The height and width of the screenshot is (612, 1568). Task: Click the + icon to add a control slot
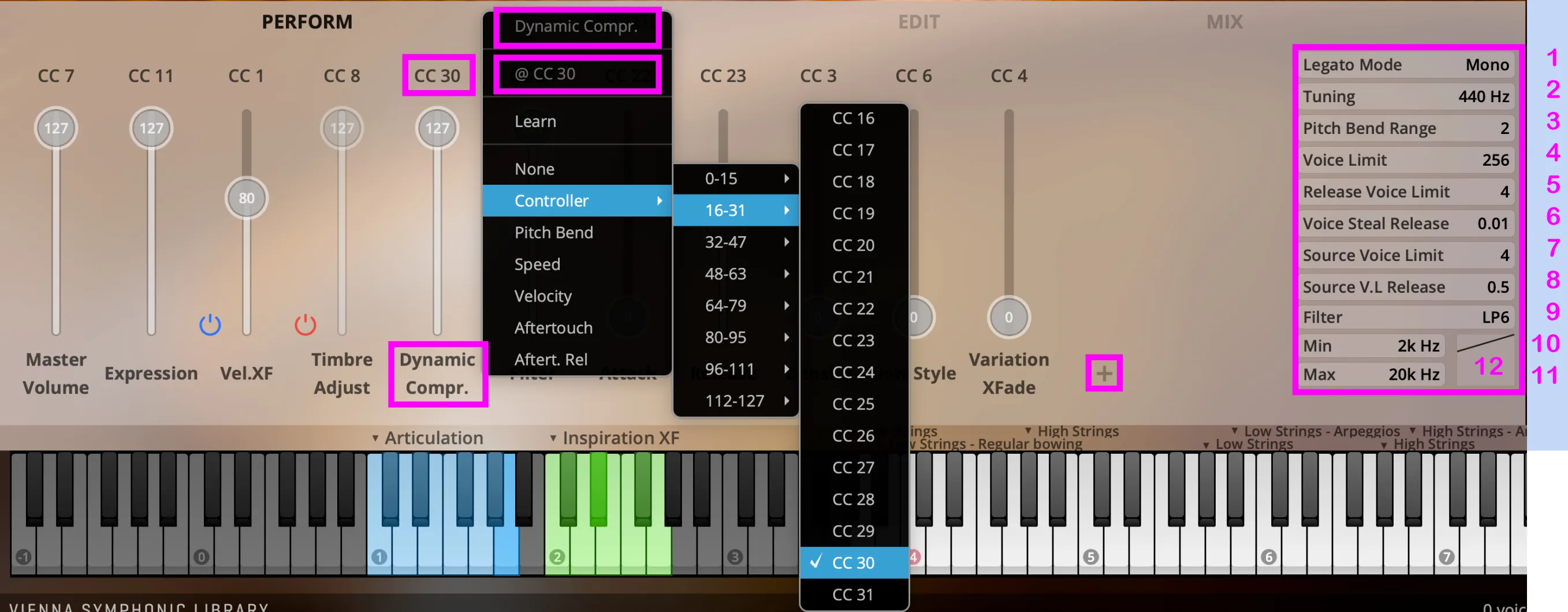click(x=1104, y=374)
